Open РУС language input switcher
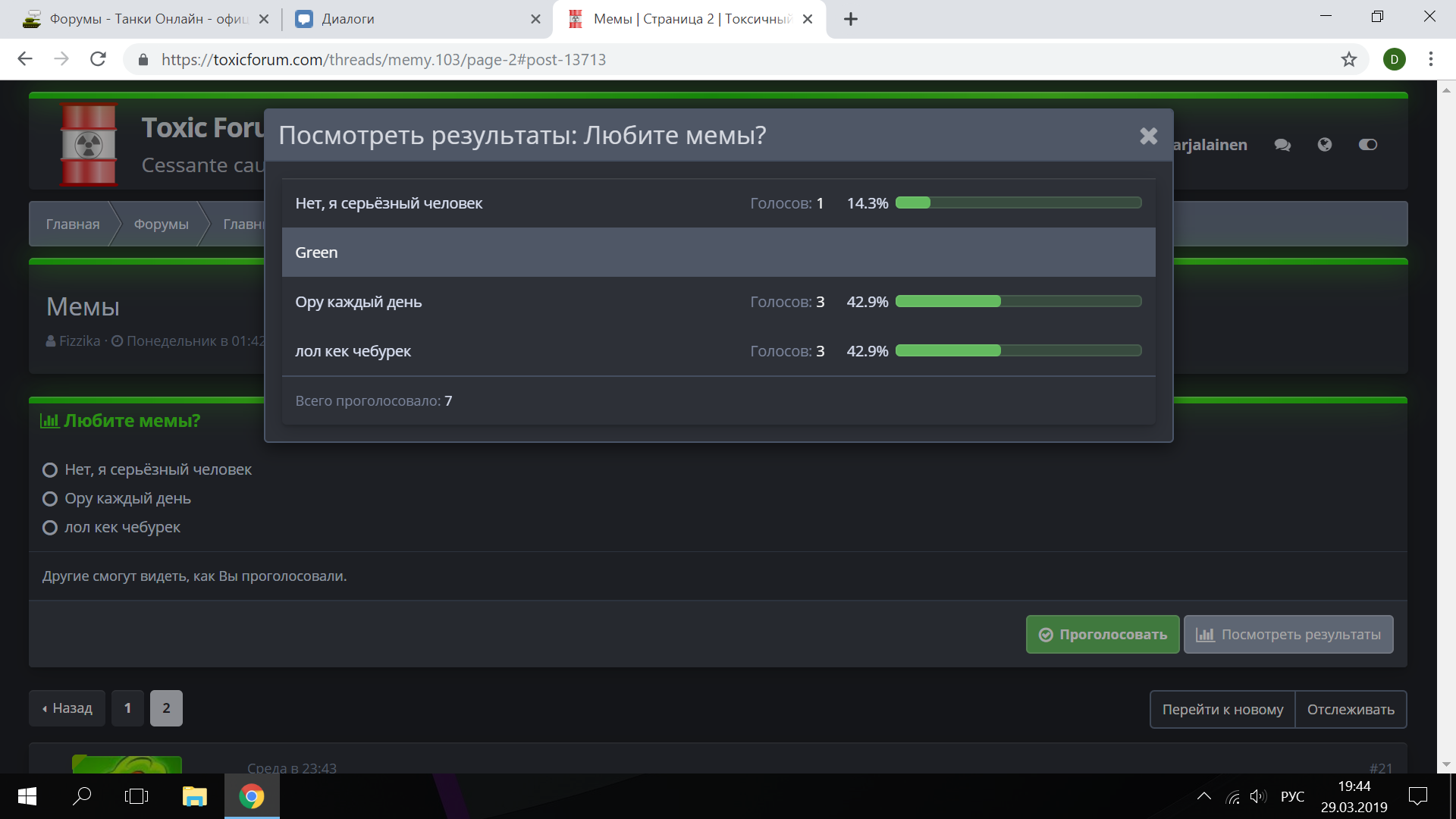The height and width of the screenshot is (819, 1456). (x=1292, y=796)
